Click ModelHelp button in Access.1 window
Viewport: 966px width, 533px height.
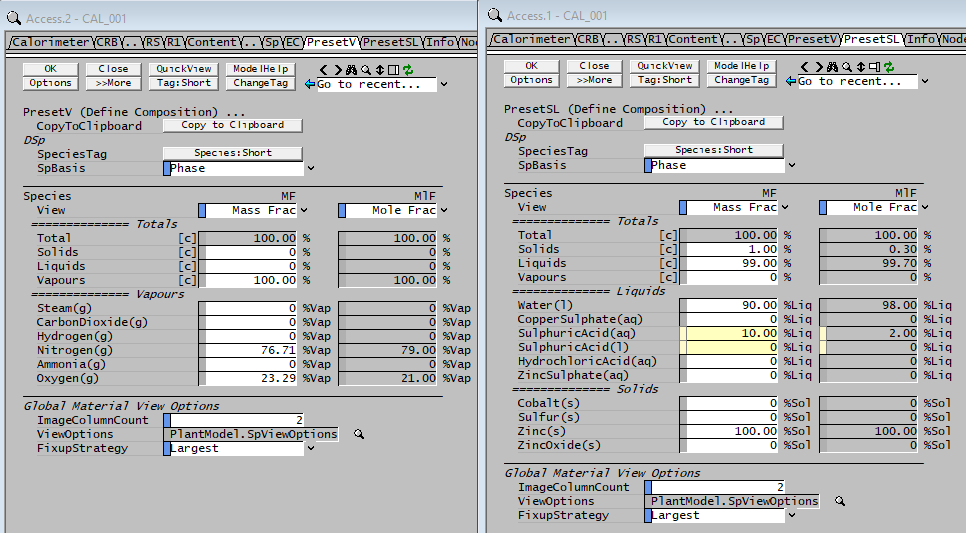742,66
